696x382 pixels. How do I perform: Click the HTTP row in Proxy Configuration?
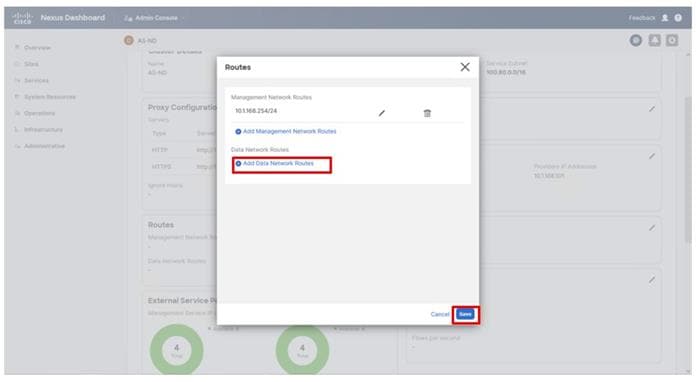(182, 150)
